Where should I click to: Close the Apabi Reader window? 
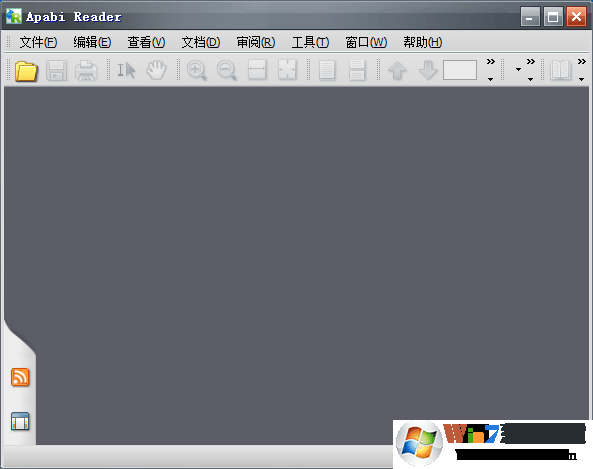click(576, 16)
